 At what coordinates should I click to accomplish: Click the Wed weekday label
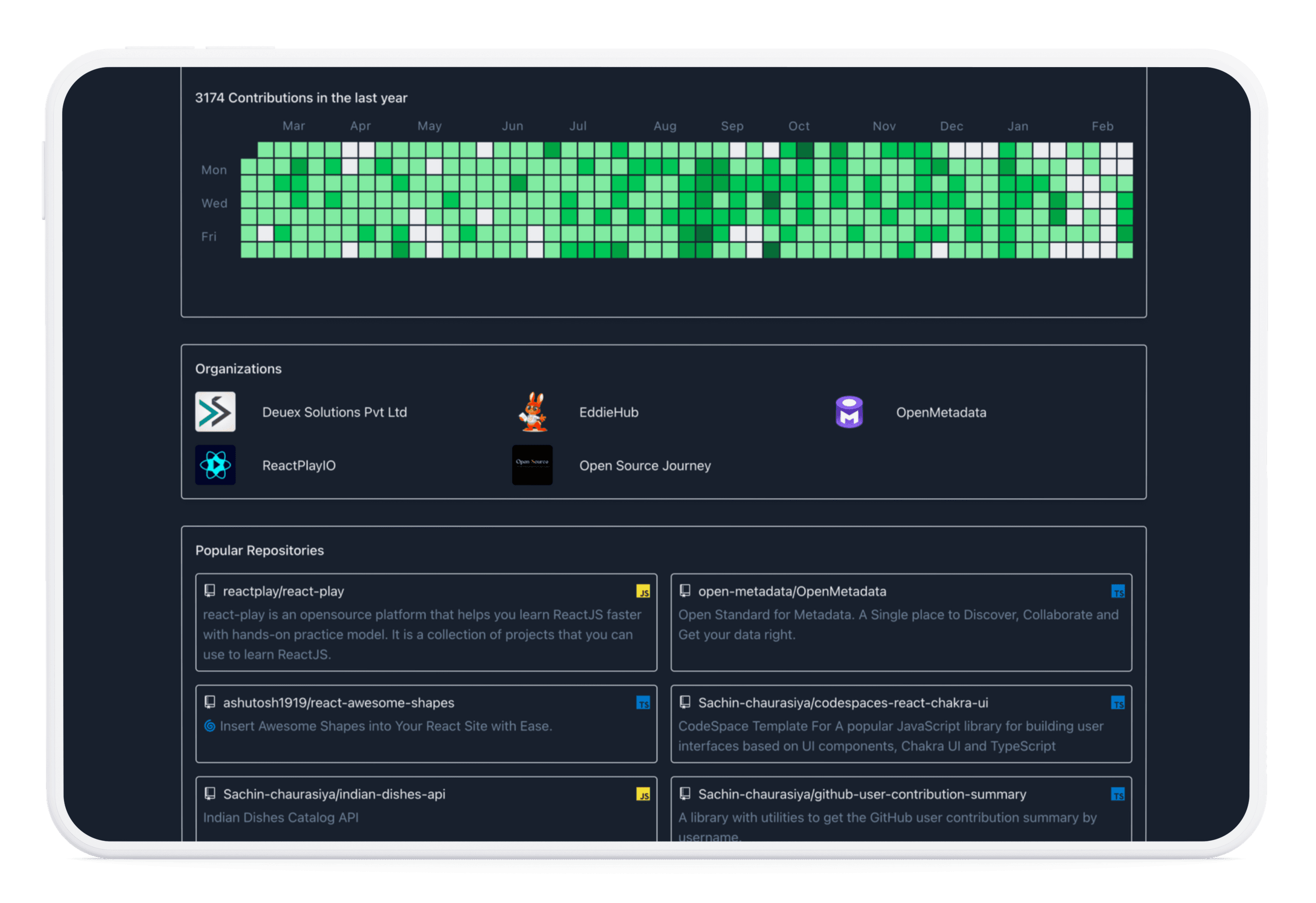pyautogui.click(x=215, y=203)
